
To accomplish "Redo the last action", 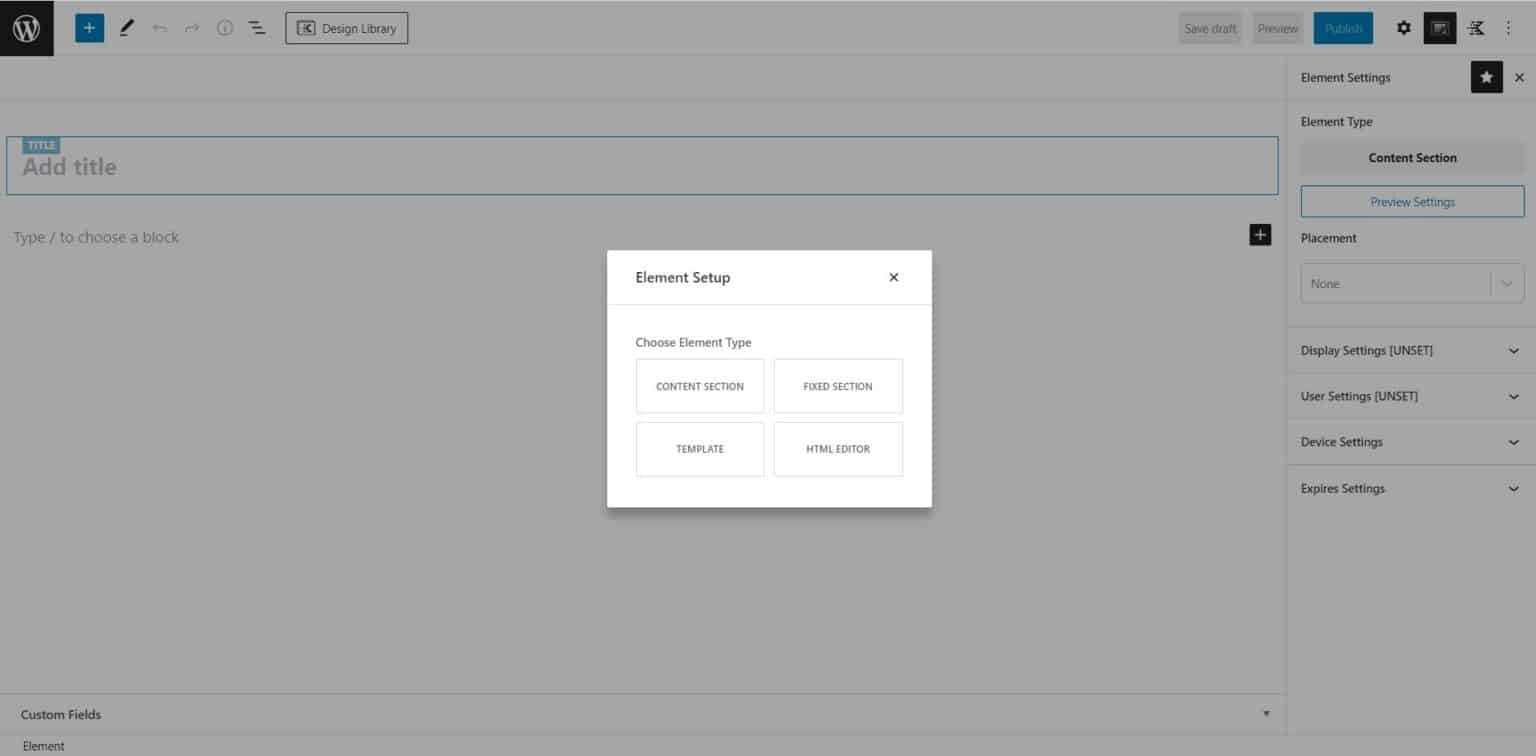I will point(191,28).
